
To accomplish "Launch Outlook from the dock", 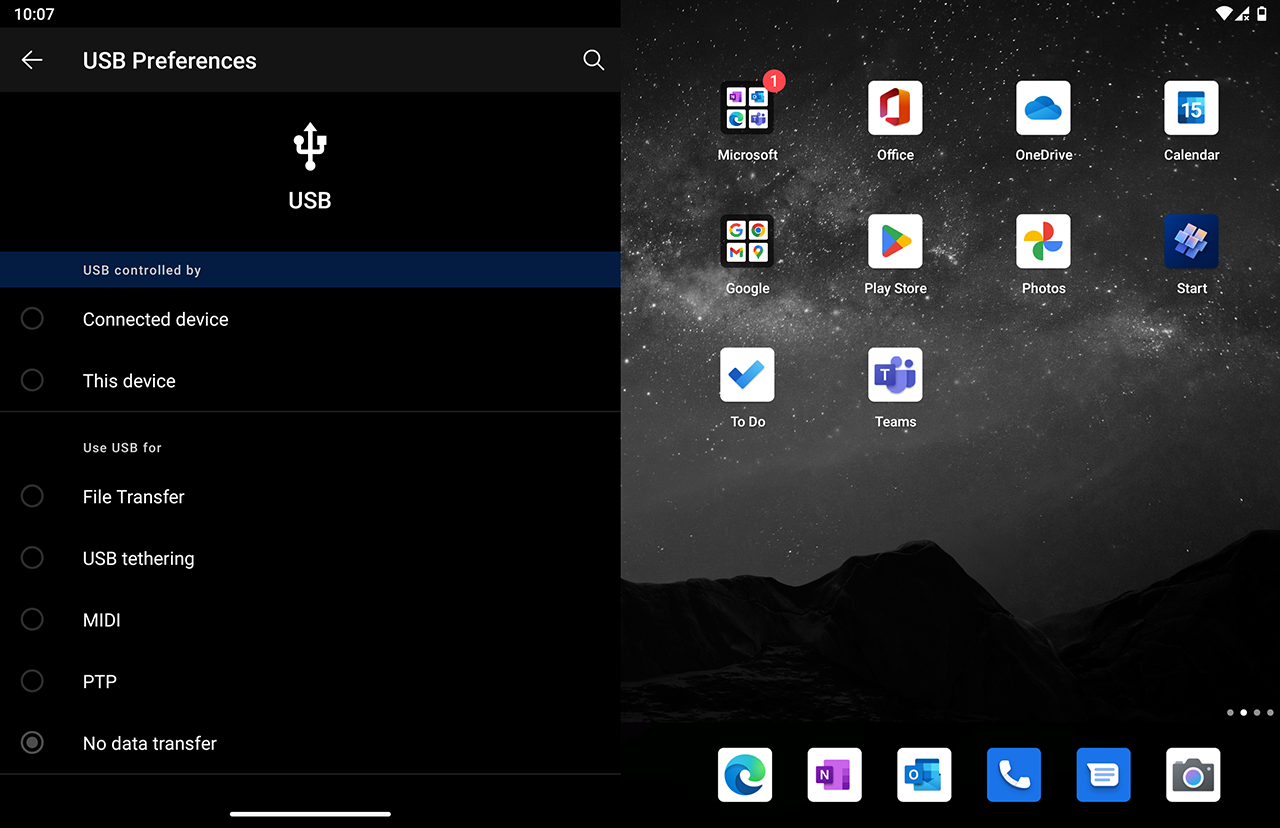I will pos(924,775).
